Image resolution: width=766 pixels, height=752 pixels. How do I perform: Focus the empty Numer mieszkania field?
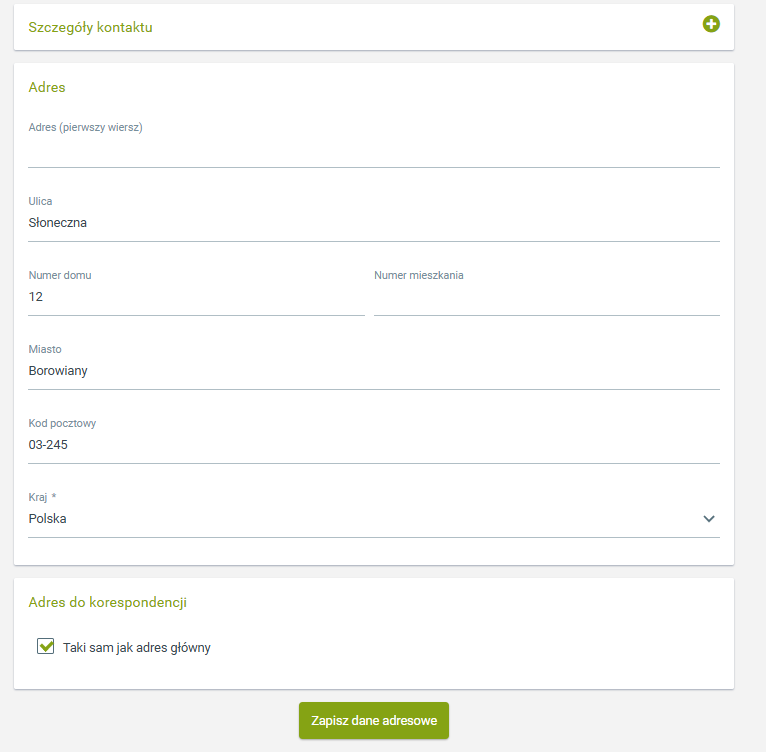coord(546,298)
